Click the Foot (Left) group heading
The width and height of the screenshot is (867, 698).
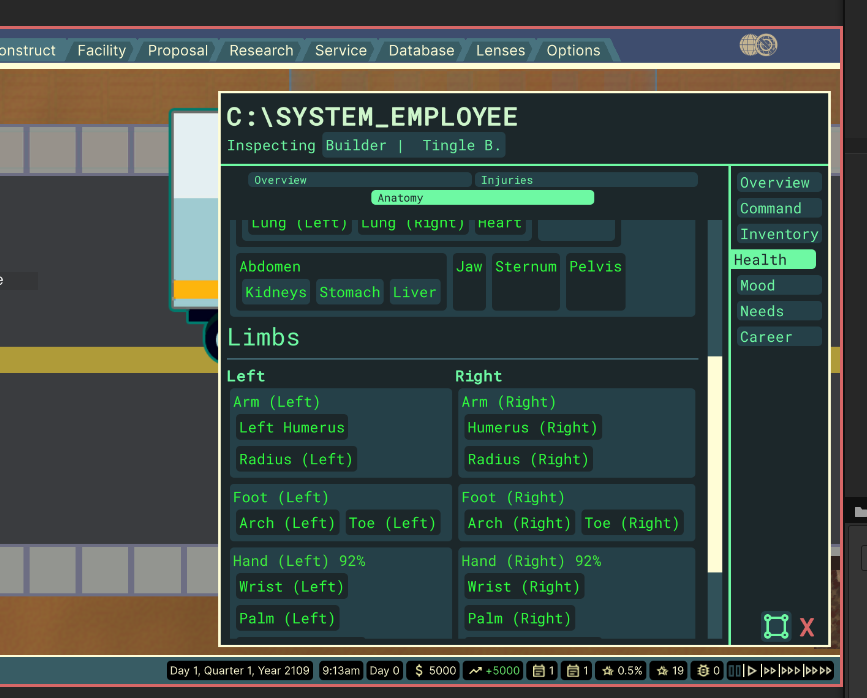[x=281, y=497]
